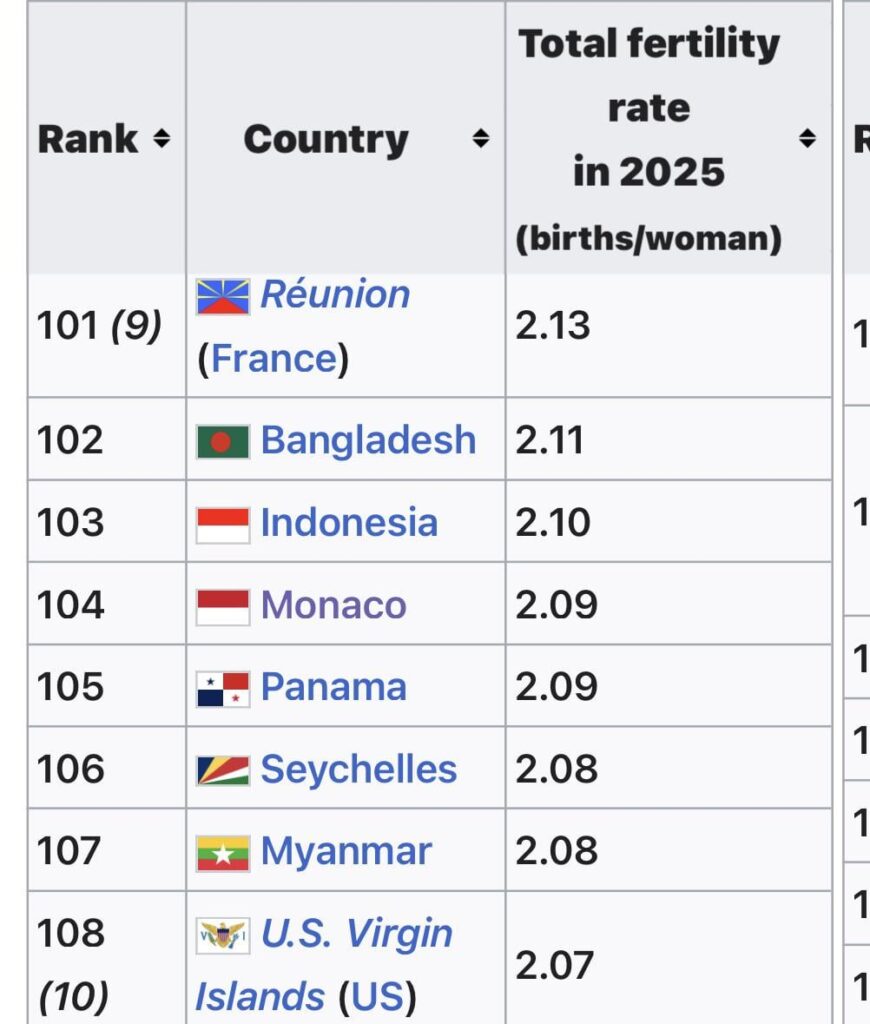This screenshot has width=870, height=1024.
Task: Click the Bangladesh flag icon
Action: 223,441
